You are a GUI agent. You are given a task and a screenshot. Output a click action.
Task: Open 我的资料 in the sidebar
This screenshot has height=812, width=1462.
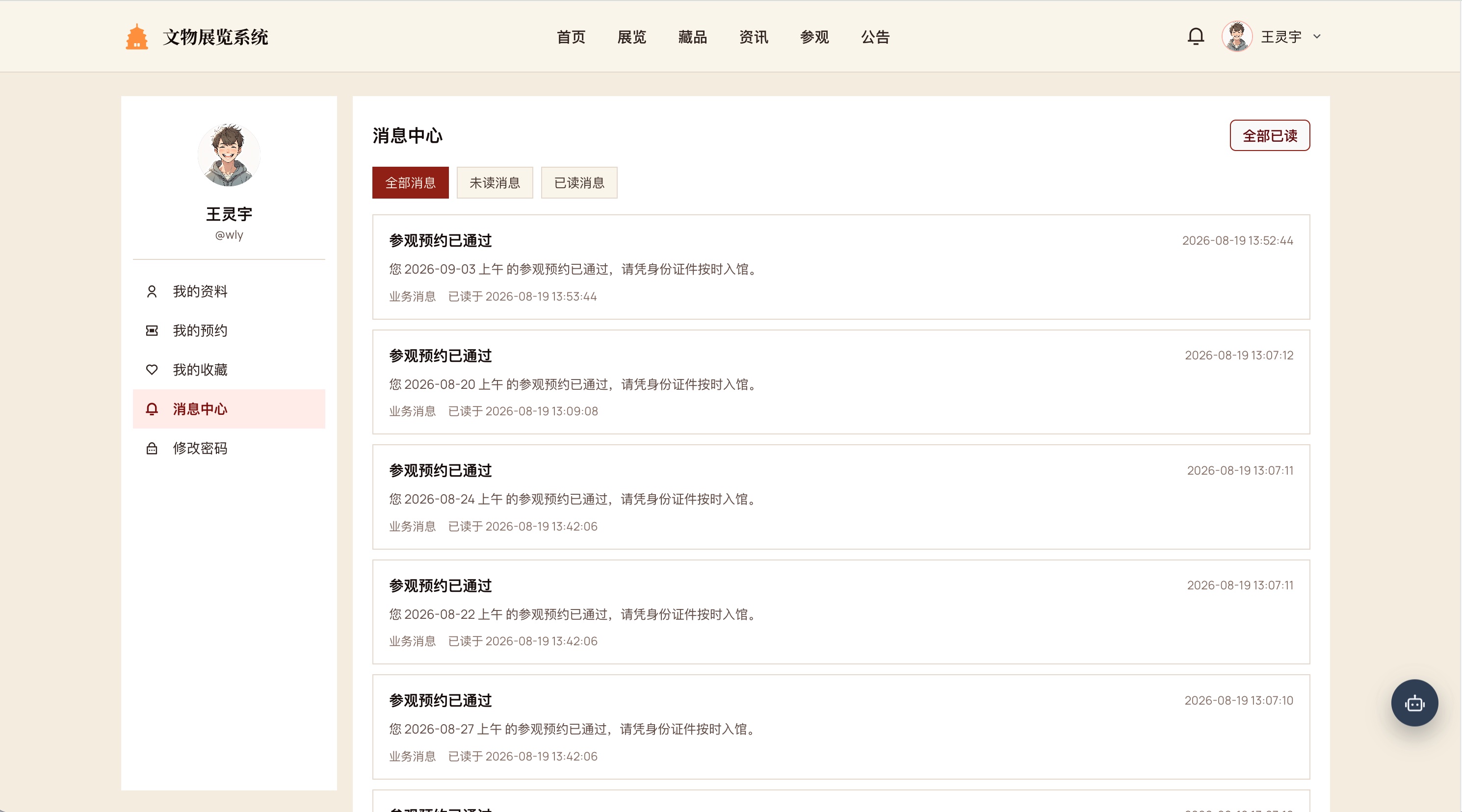click(x=229, y=292)
